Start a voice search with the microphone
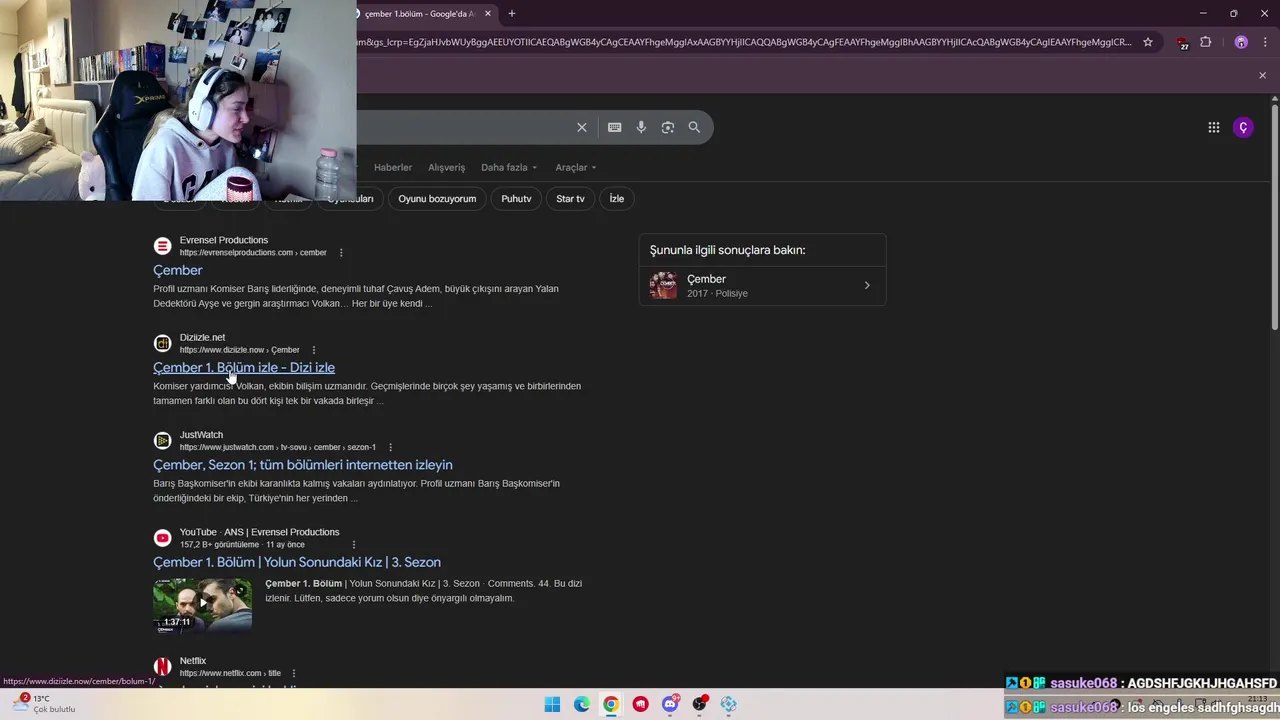Image resolution: width=1280 pixels, height=720 pixels. 641,127
